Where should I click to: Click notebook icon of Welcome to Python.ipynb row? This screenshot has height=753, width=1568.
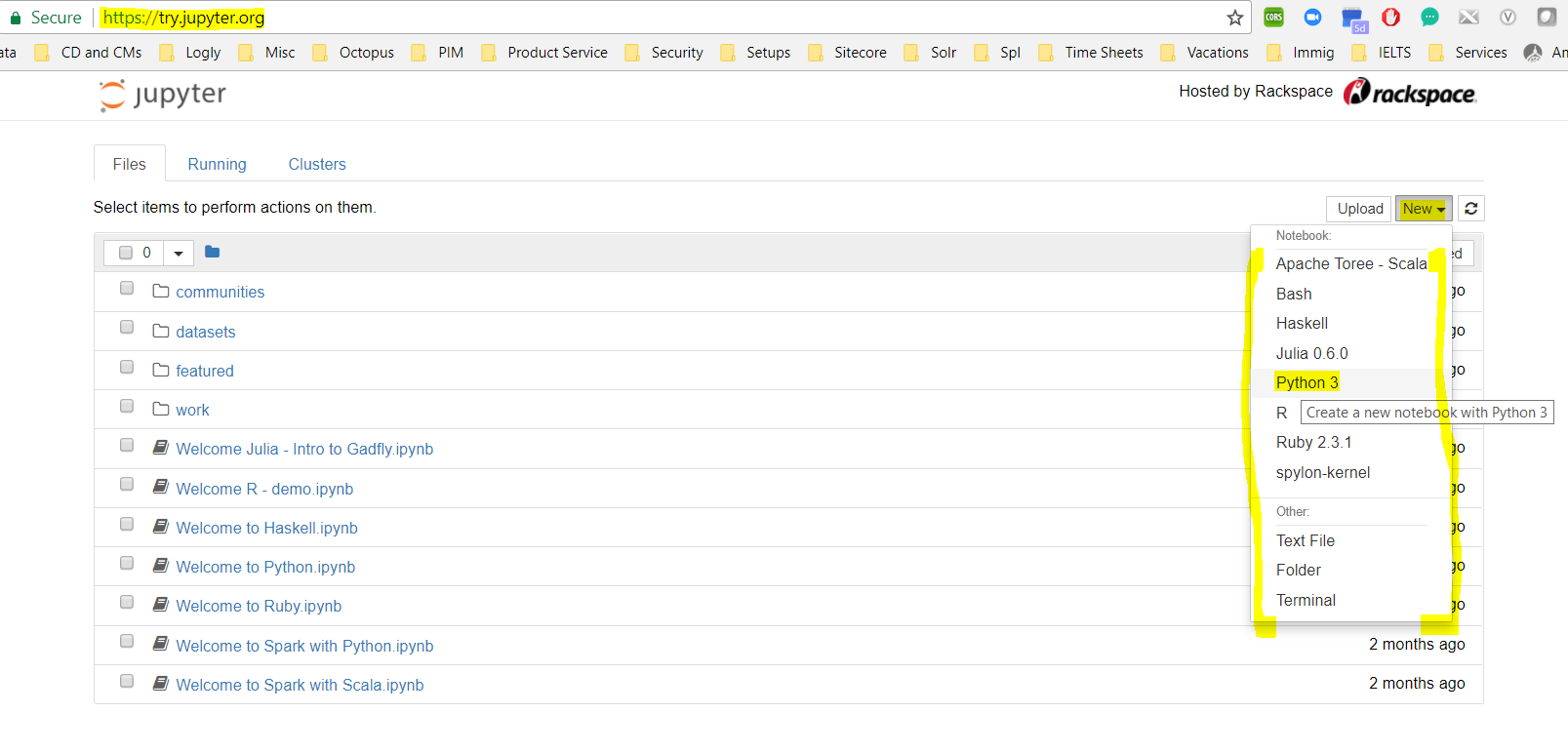161,566
